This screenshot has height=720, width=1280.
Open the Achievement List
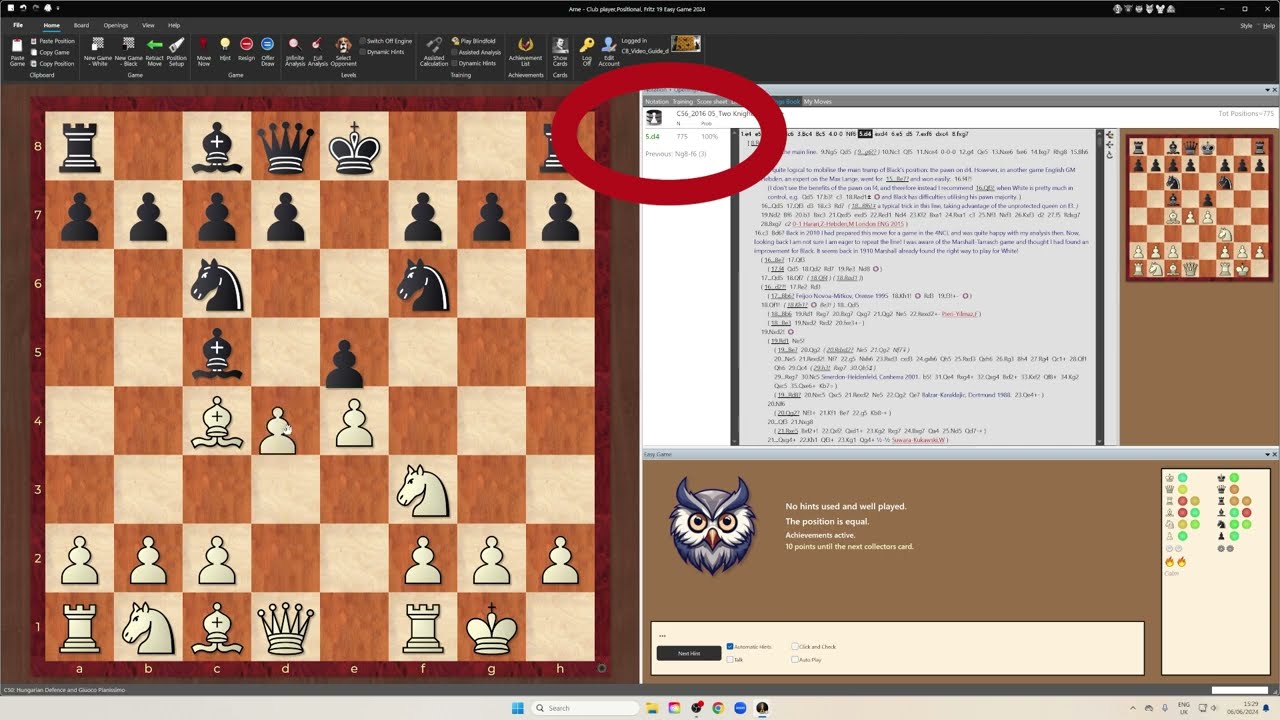pos(525,52)
